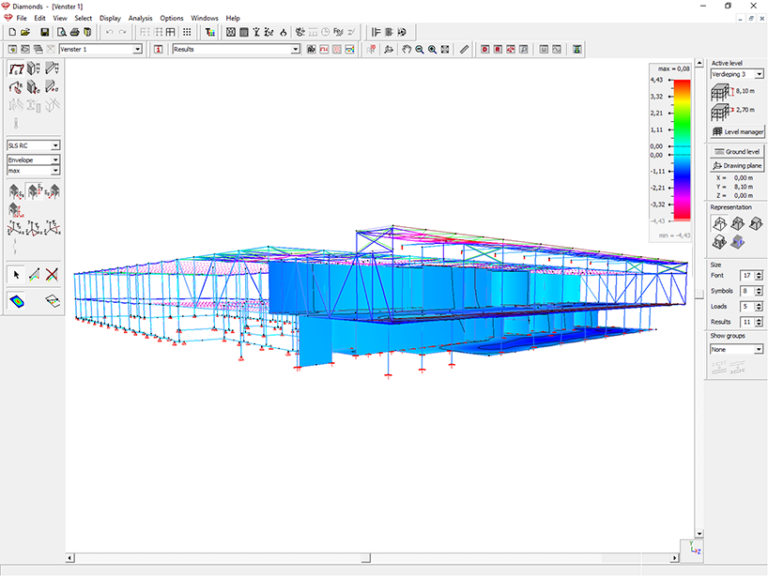Click the colored contour plot icon
This screenshot has width=768, height=576.
(17, 300)
